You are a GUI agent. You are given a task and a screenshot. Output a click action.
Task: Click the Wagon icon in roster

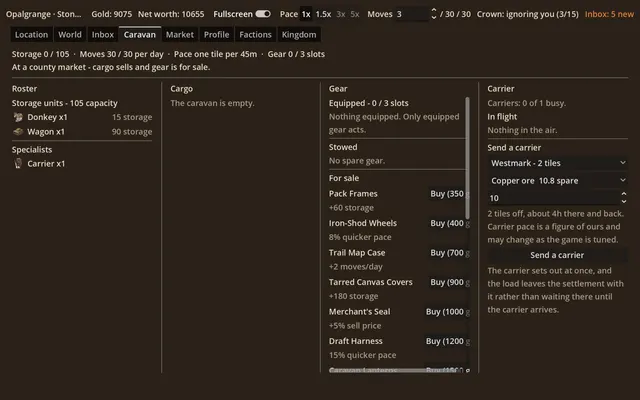click(x=18, y=131)
